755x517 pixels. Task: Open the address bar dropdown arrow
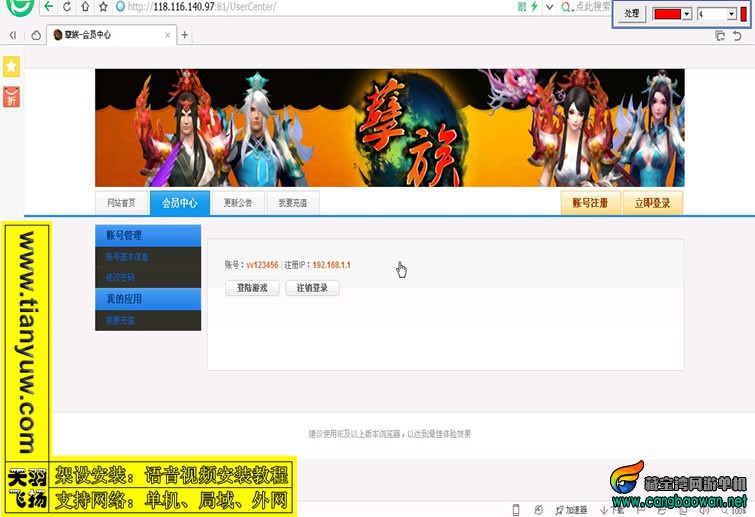(549, 7)
